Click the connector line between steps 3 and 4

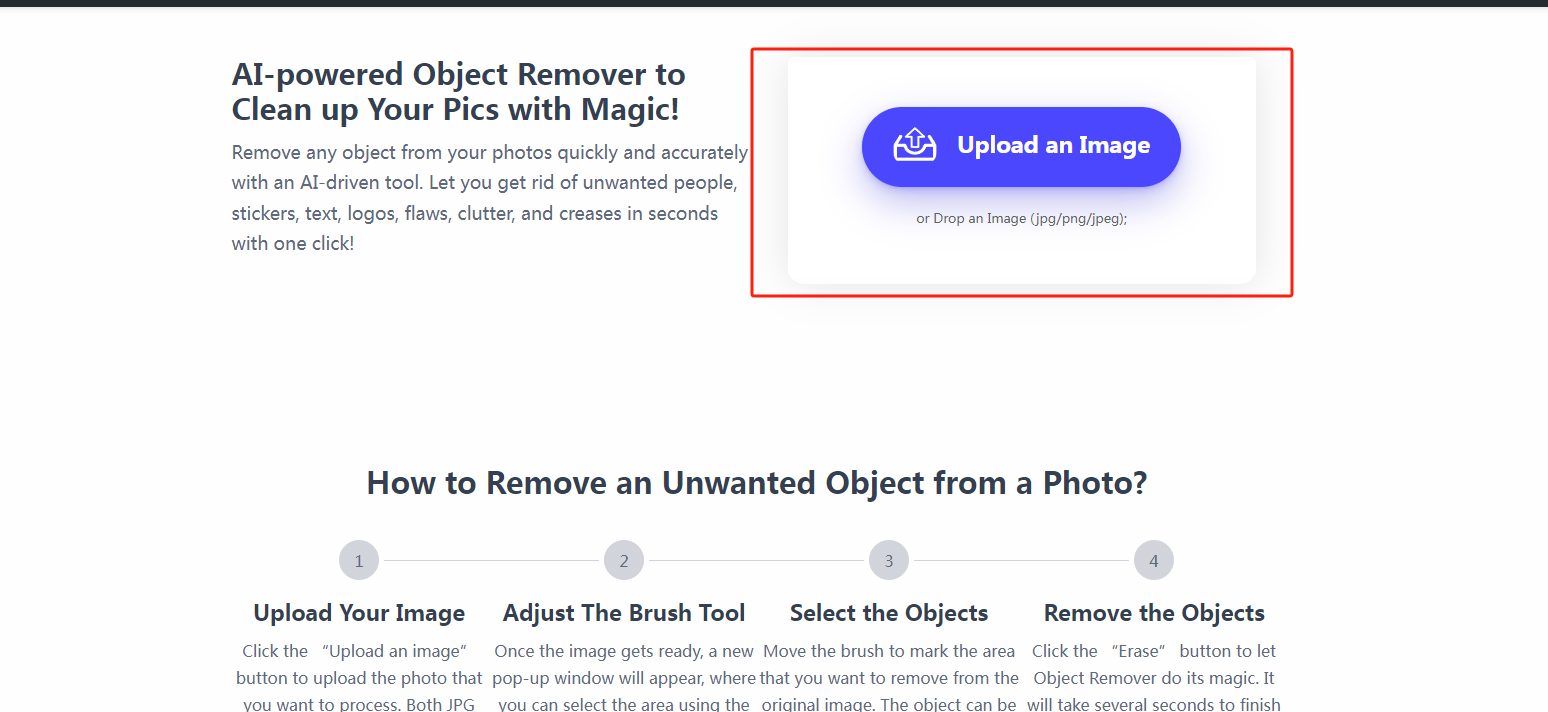[1021, 560]
